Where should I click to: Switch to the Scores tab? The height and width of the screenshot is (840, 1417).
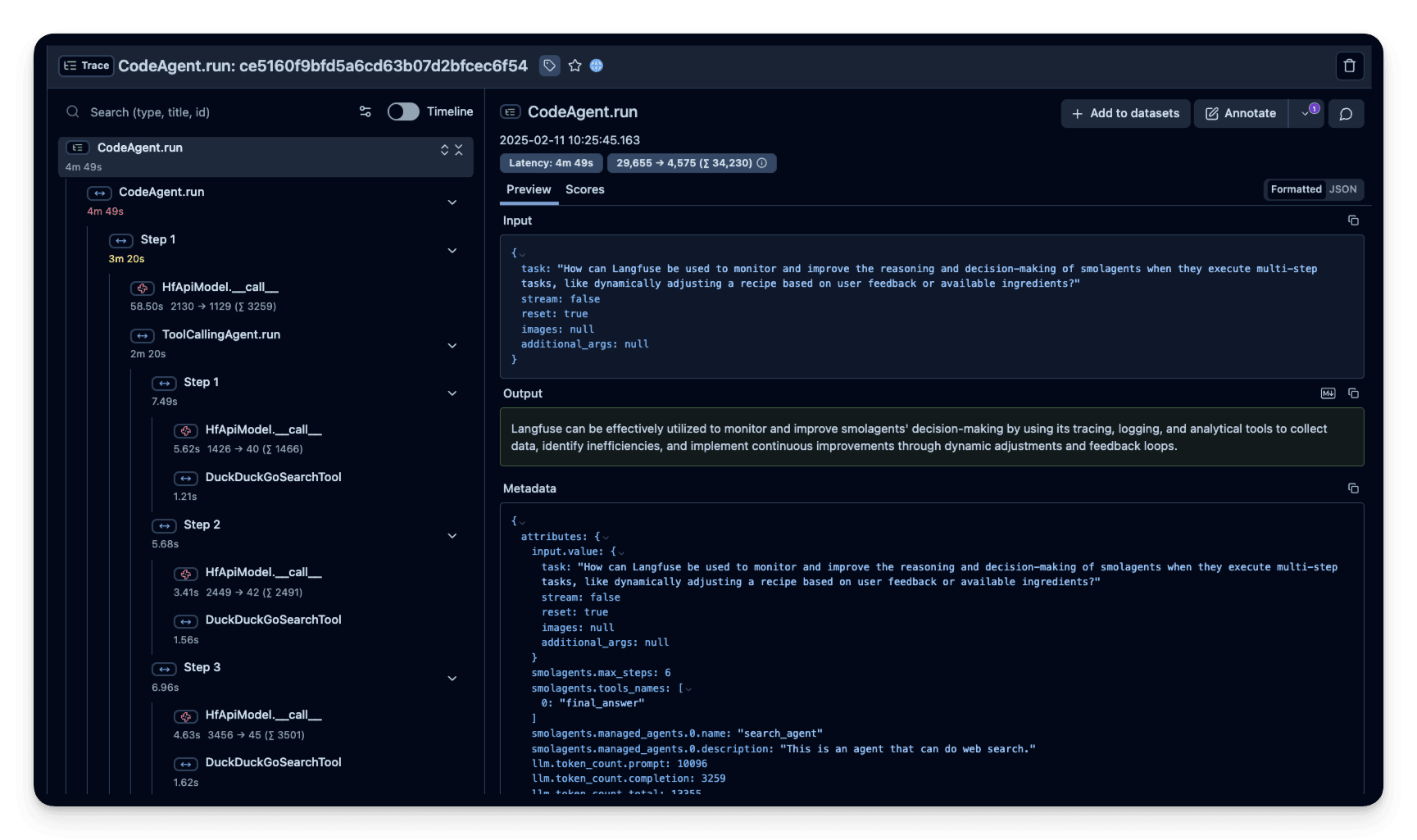[584, 189]
